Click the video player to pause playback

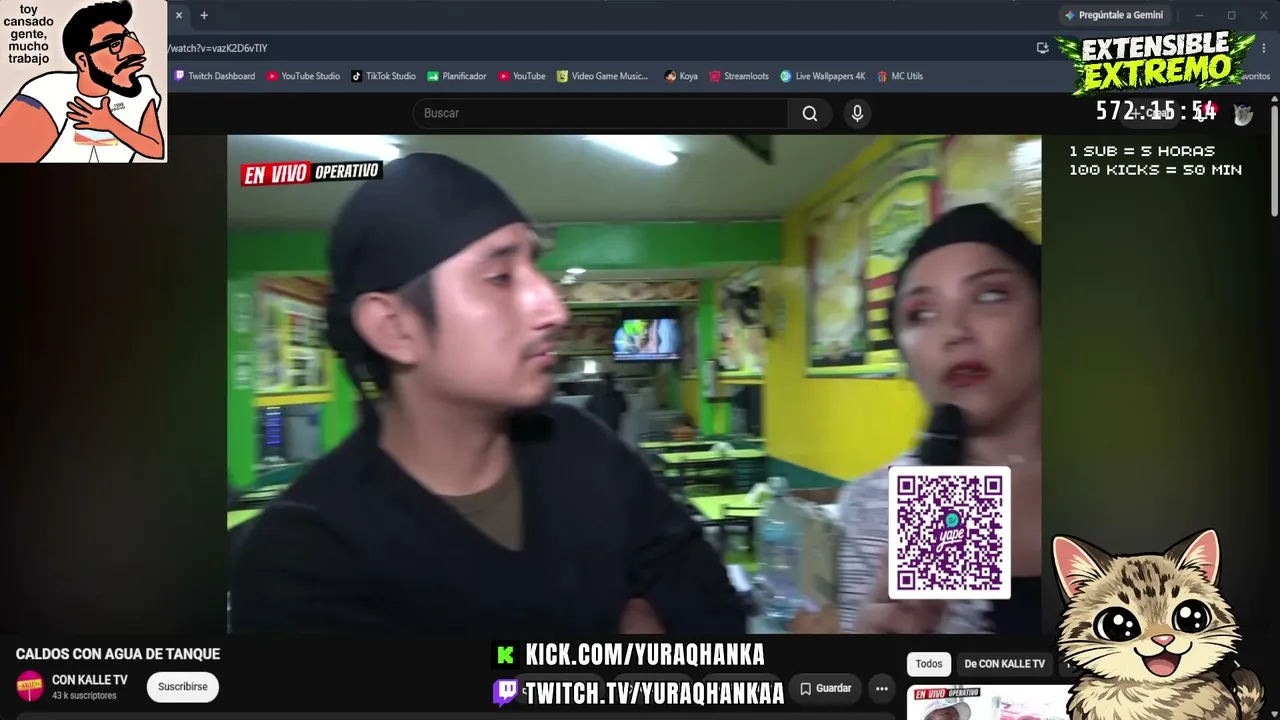634,384
